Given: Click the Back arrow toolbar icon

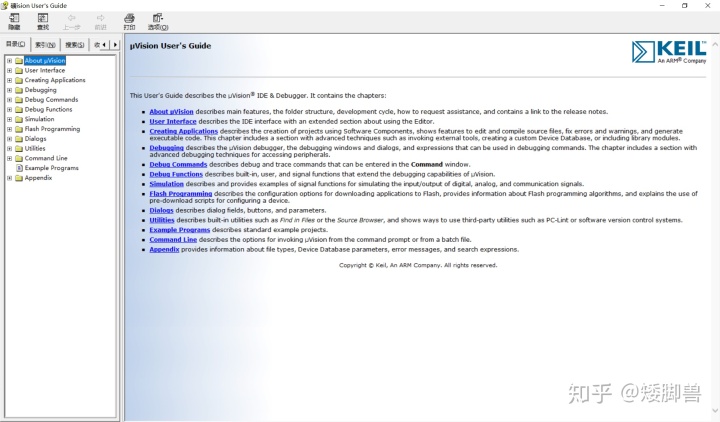Looking at the screenshot, I should coord(71,18).
